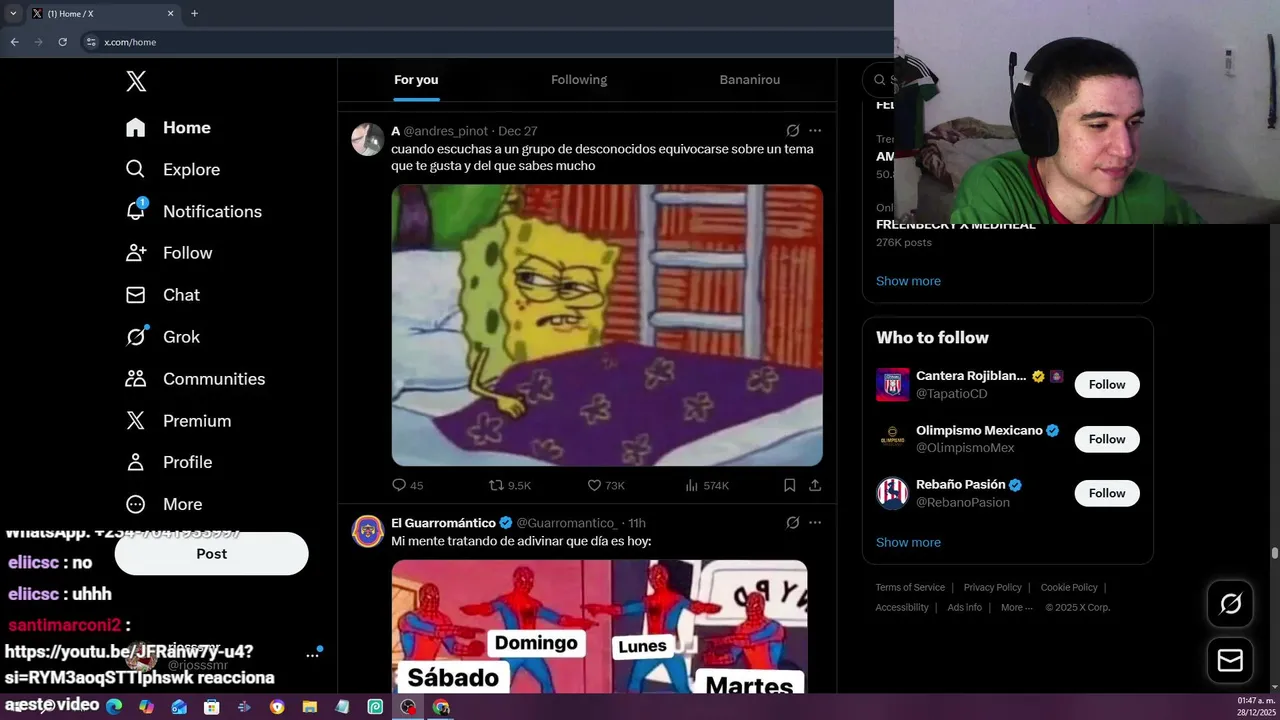This screenshot has width=1280, height=720.
Task: Open floating messages envelope button
Action: (x=1230, y=660)
